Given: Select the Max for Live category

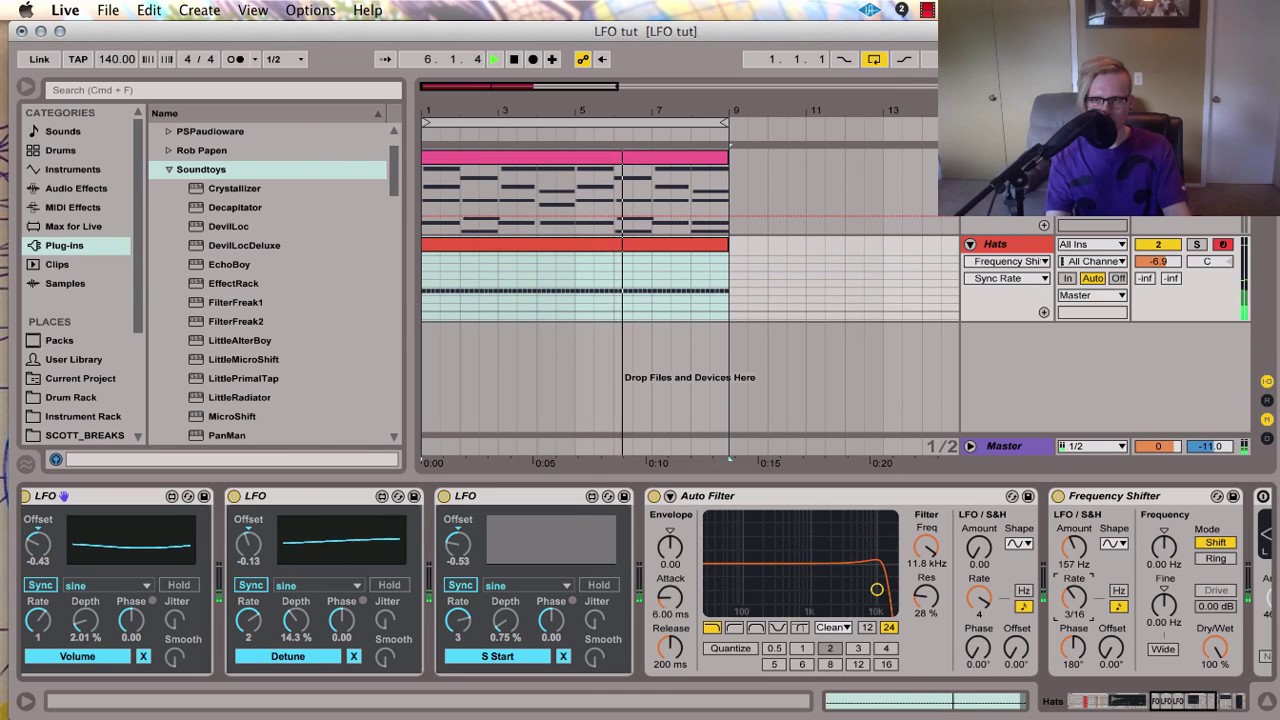Looking at the screenshot, I should 73,226.
